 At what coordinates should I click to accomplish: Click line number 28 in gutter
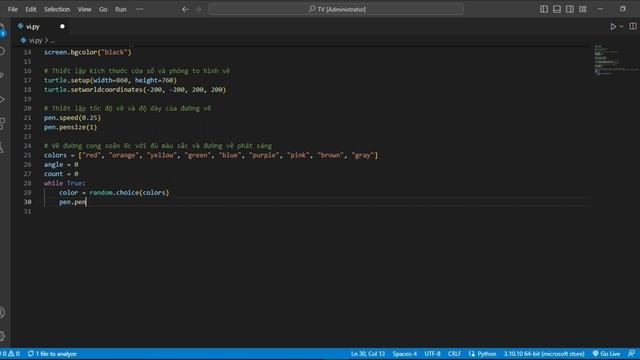(x=27, y=183)
